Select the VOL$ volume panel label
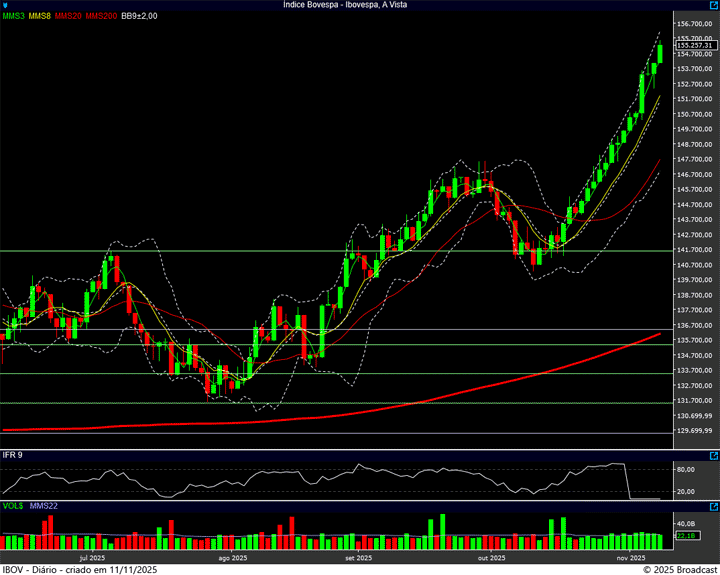The height and width of the screenshot is (575, 720). [x=13, y=506]
